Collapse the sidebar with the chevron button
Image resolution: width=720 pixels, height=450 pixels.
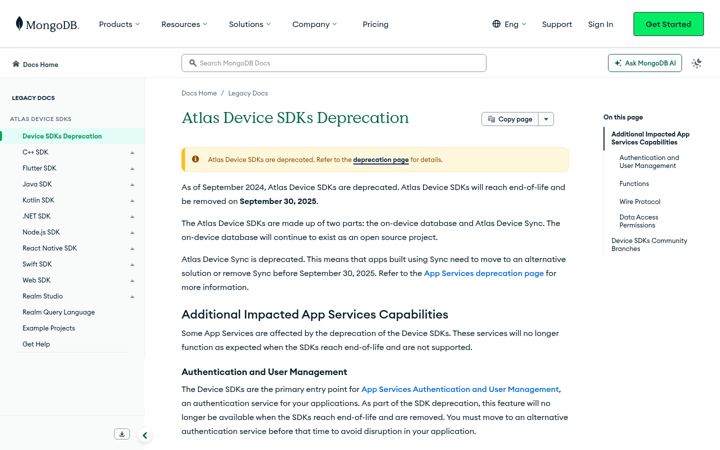click(145, 435)
